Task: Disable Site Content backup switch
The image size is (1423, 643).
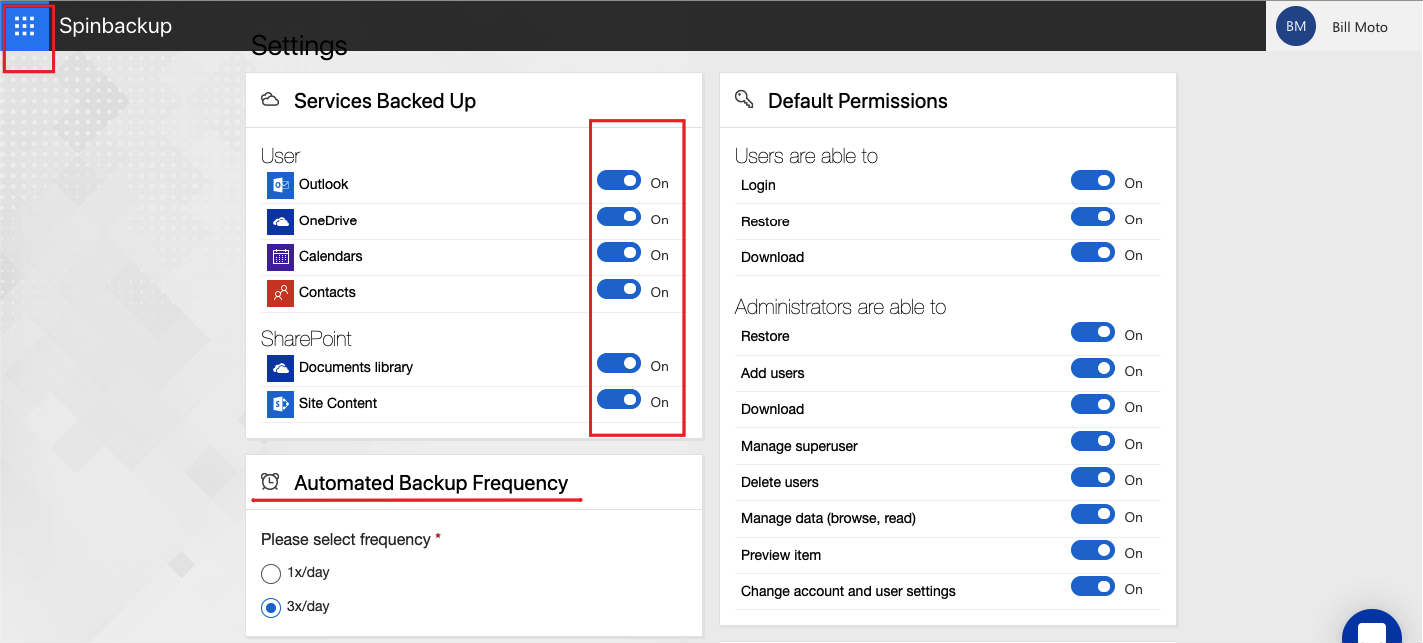Action: tap(619, 399)
